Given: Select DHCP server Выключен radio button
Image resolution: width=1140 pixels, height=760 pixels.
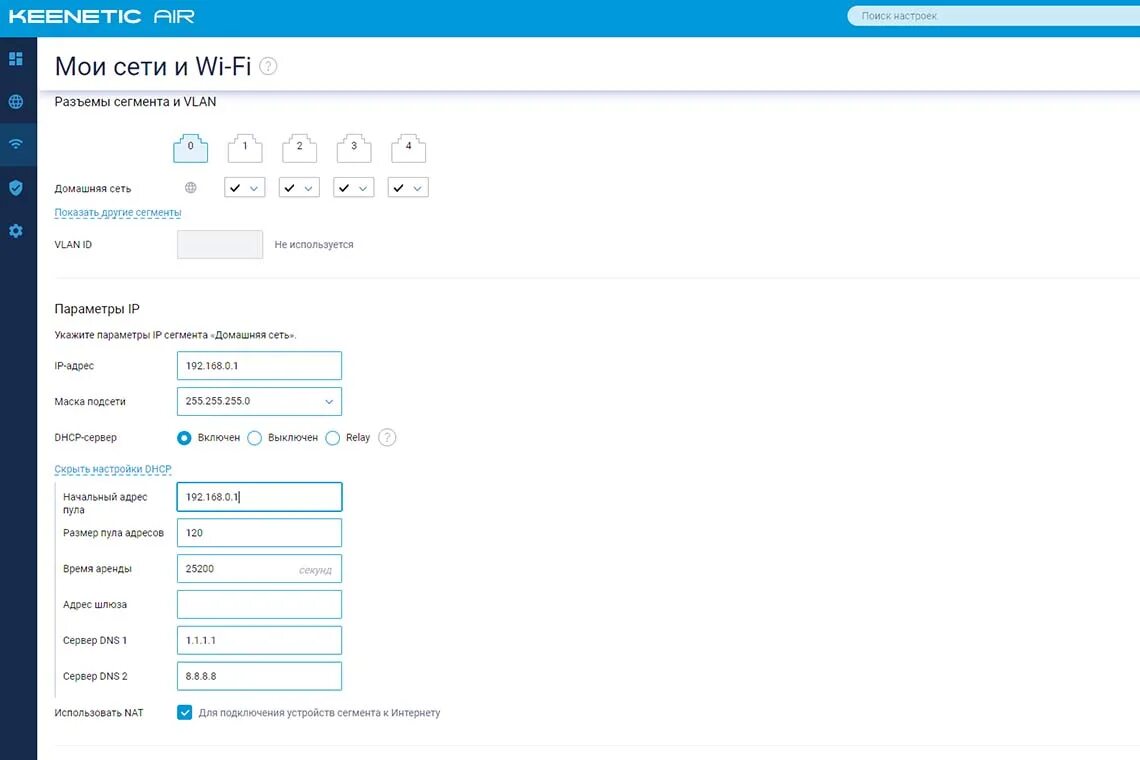Looking at the screenshot, I should click(254, 438).
